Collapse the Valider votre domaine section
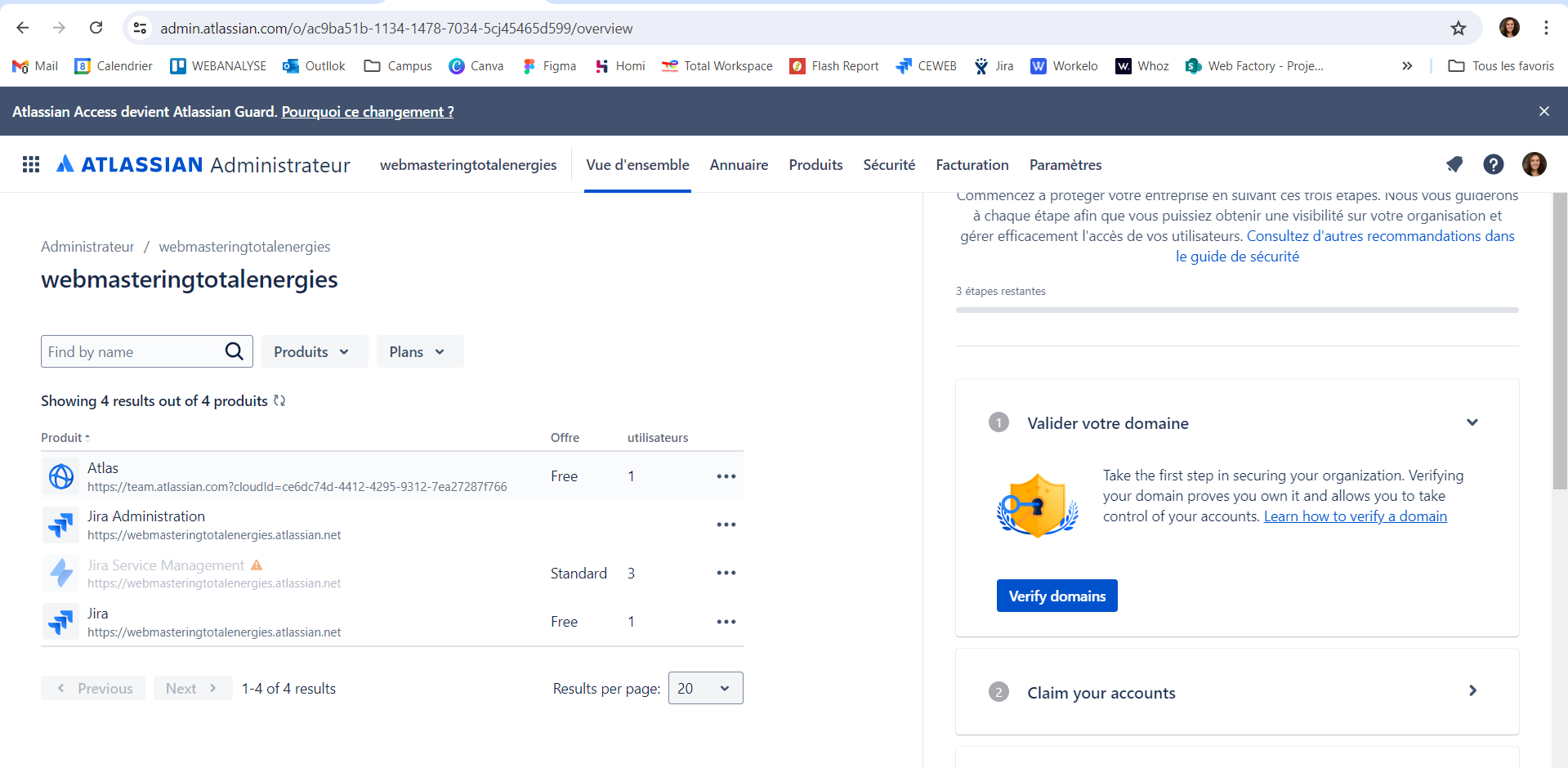 click(1472, 422)
